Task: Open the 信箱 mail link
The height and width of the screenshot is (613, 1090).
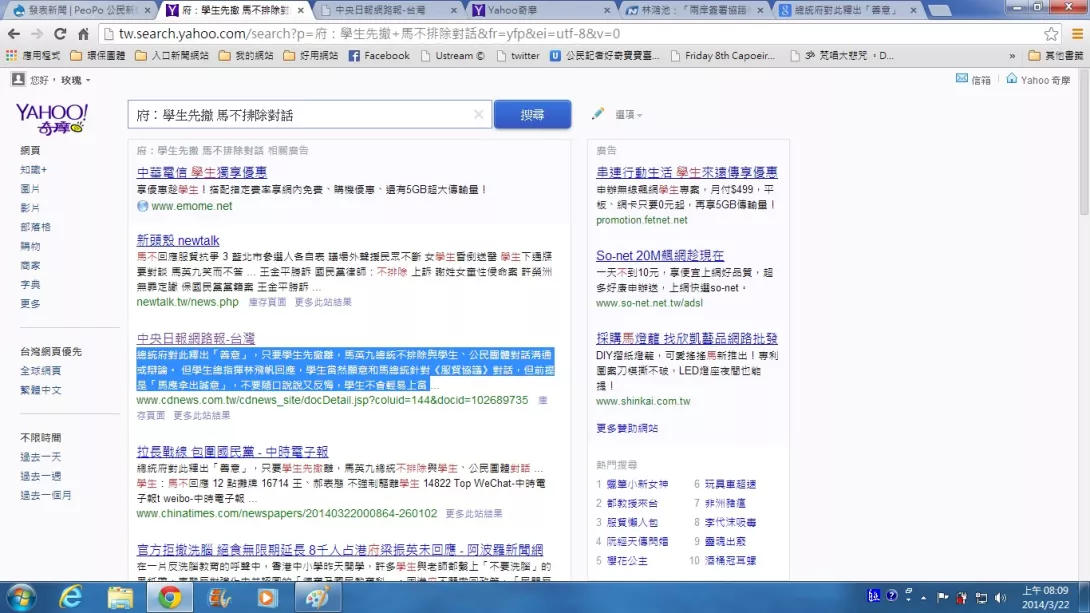Action: point(973,80)
